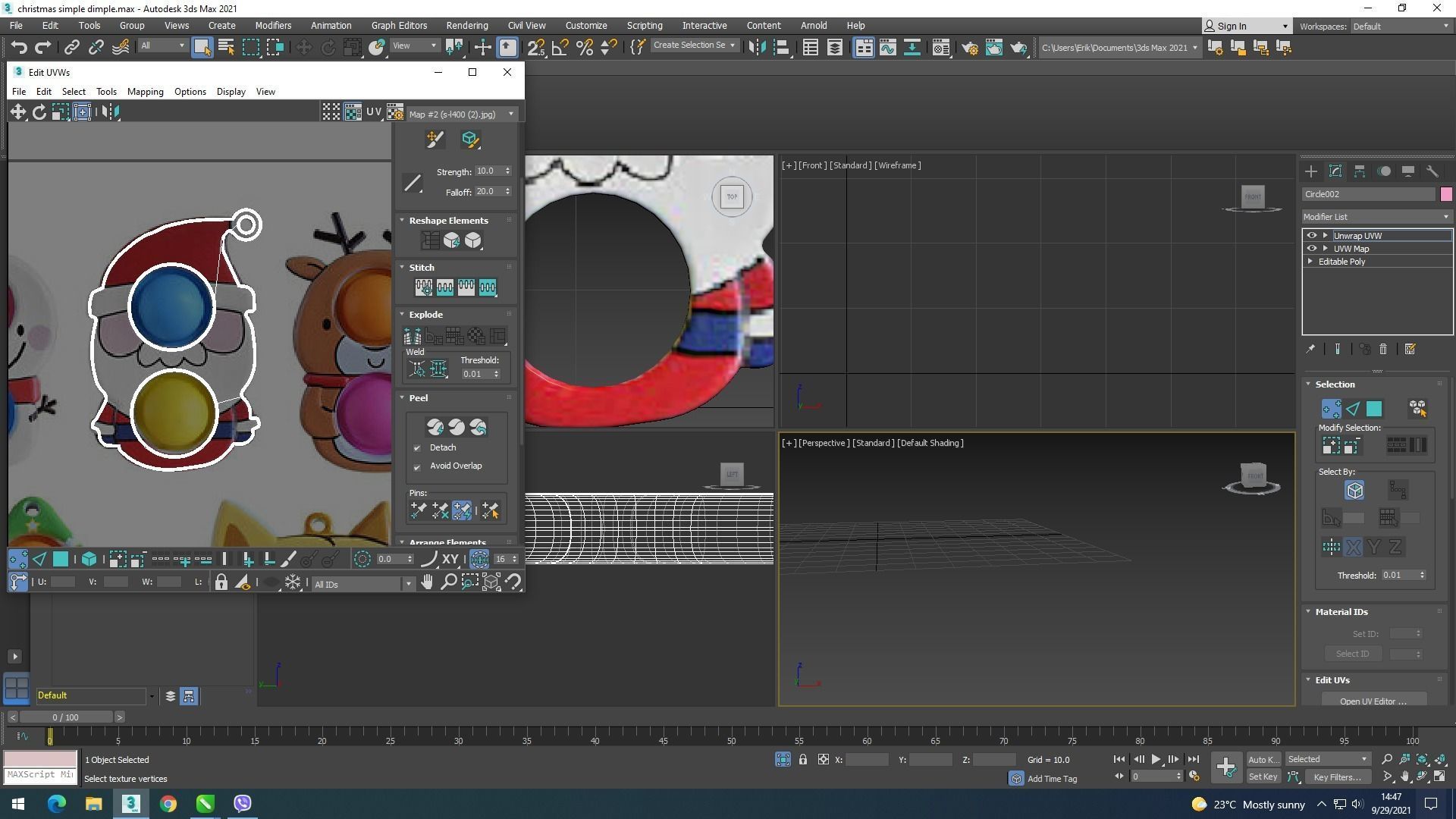The image size is (1456, 819).
Task: Open the Utilities wrench panel tab
Action: coord(1432,171)
